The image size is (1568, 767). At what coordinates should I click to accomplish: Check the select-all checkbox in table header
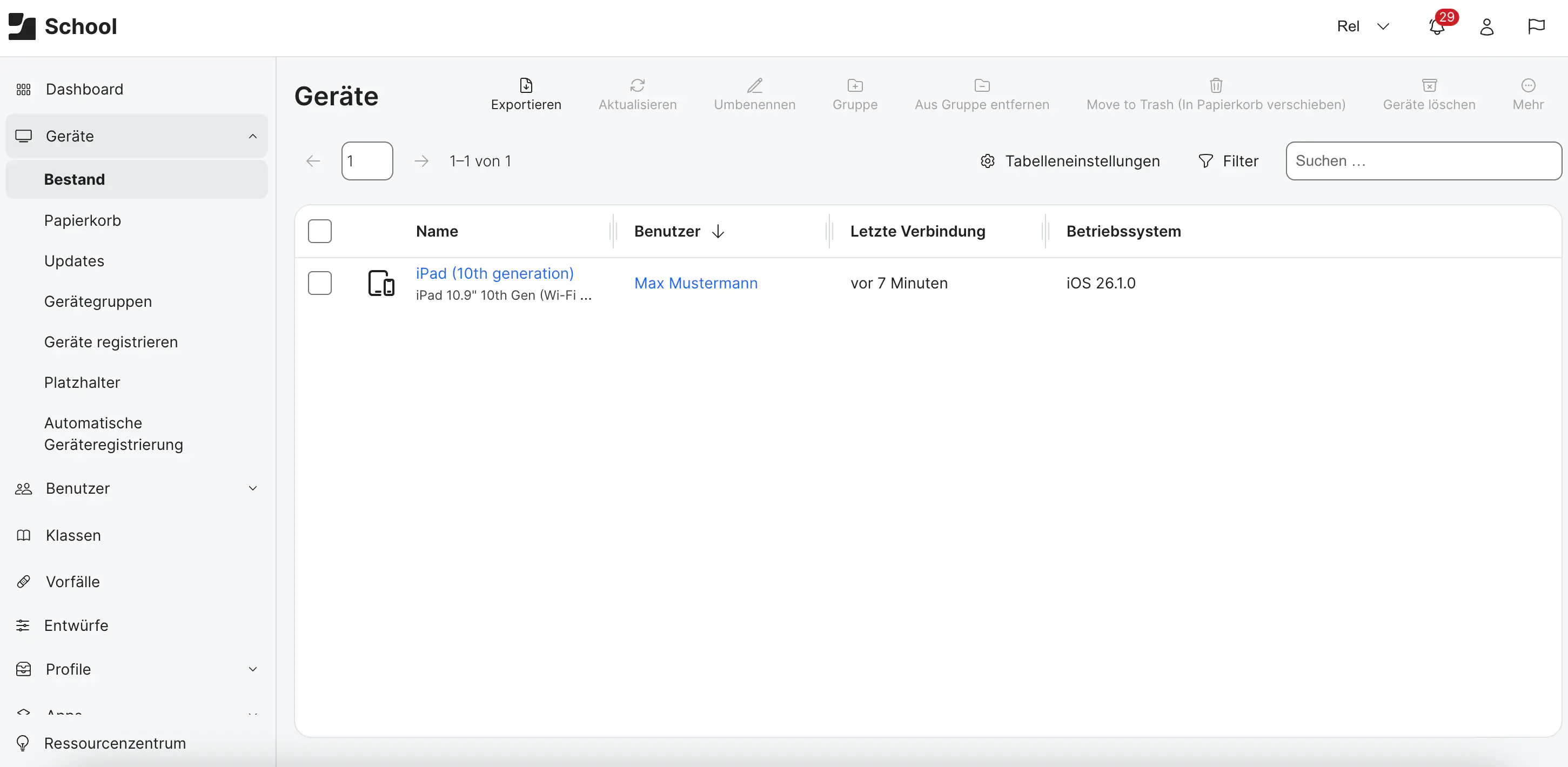(319, 231)
